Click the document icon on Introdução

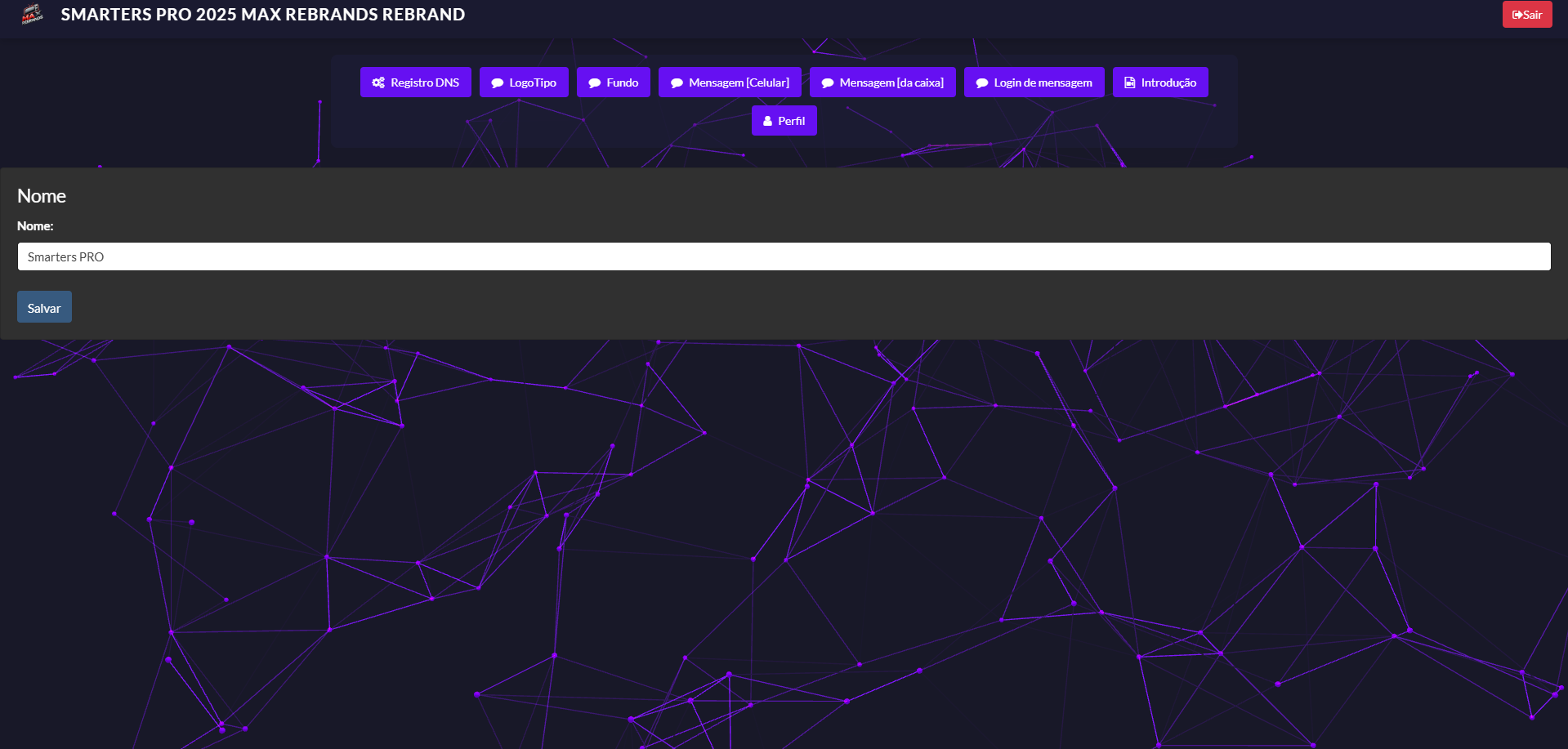tap(1129, 82)
